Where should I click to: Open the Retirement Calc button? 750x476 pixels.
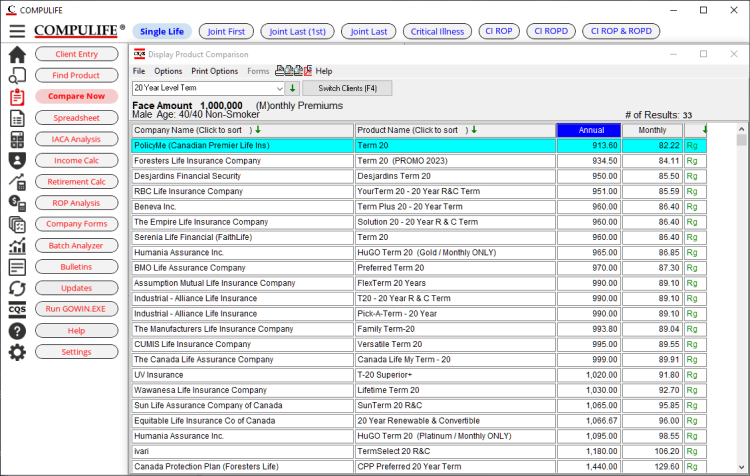pos(77,182)
